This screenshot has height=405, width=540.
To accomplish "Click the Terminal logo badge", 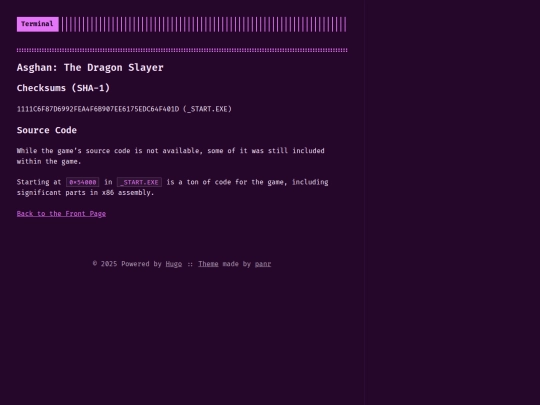I will tap(38, 24).
